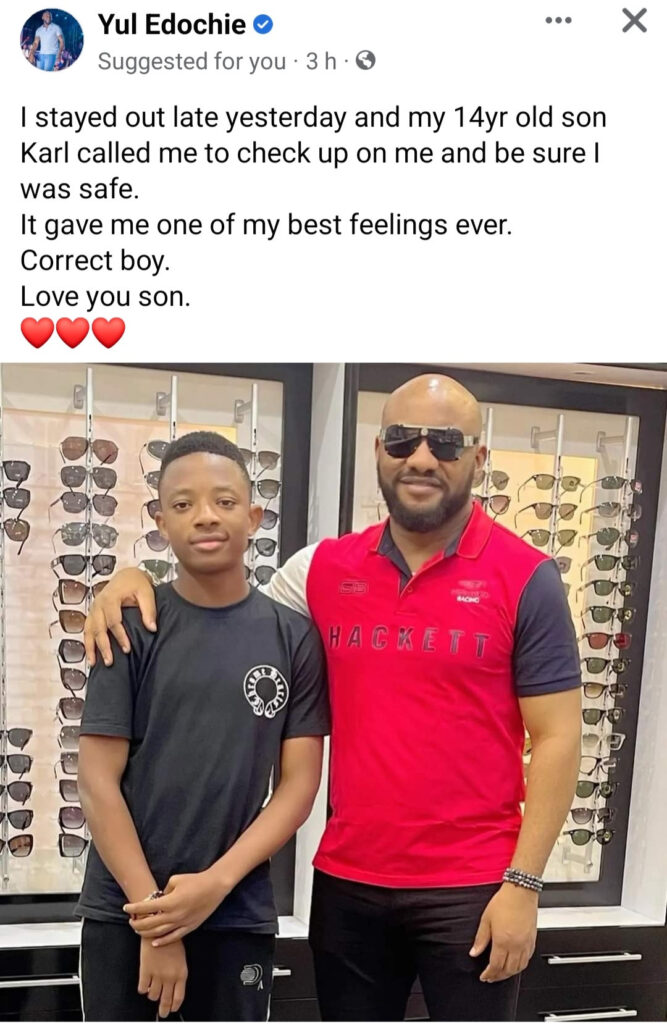Click the globe public audience icon
Screen dimensions: 667x1024
click(x=365, y=61)
